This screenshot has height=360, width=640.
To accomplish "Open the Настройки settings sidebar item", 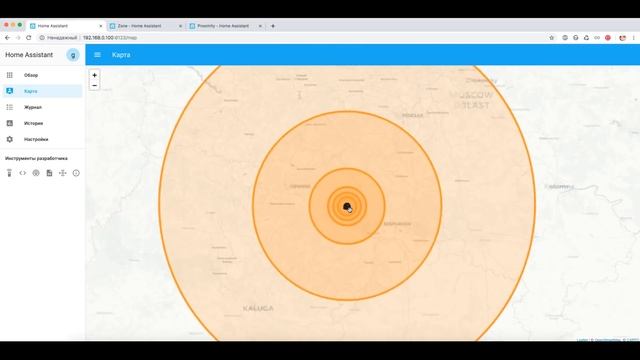I will [x=42, y=139].
